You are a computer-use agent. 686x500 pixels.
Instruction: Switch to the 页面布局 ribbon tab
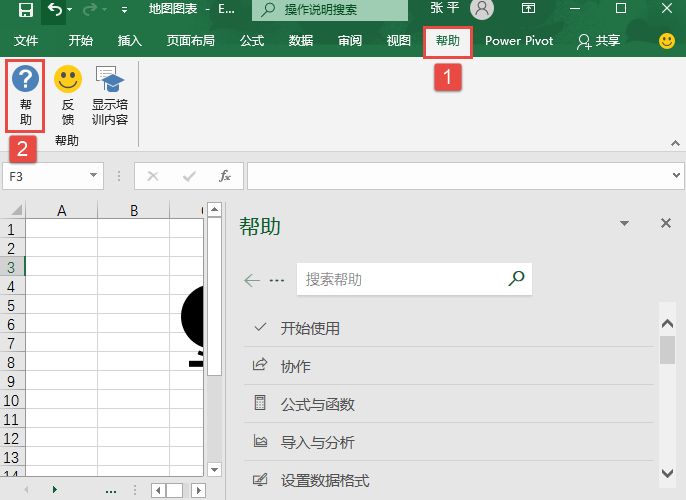tap(190, 41)
